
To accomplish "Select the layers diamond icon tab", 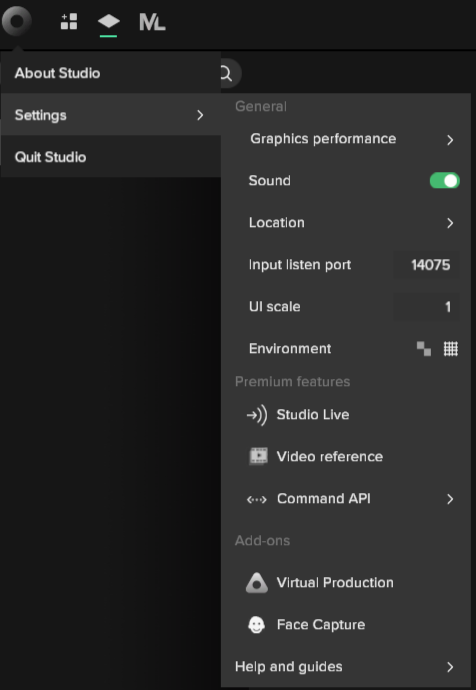I will coord(109,21).
